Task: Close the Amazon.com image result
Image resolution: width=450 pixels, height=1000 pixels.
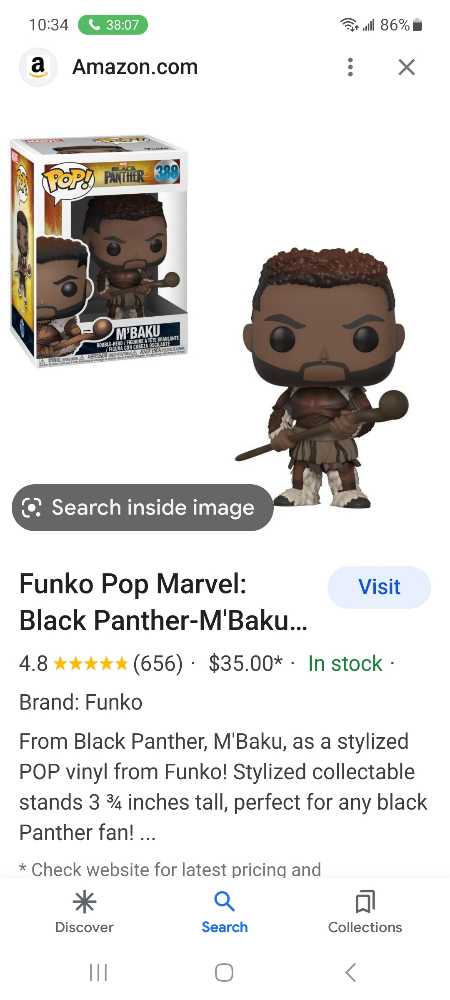Action: 406,67
